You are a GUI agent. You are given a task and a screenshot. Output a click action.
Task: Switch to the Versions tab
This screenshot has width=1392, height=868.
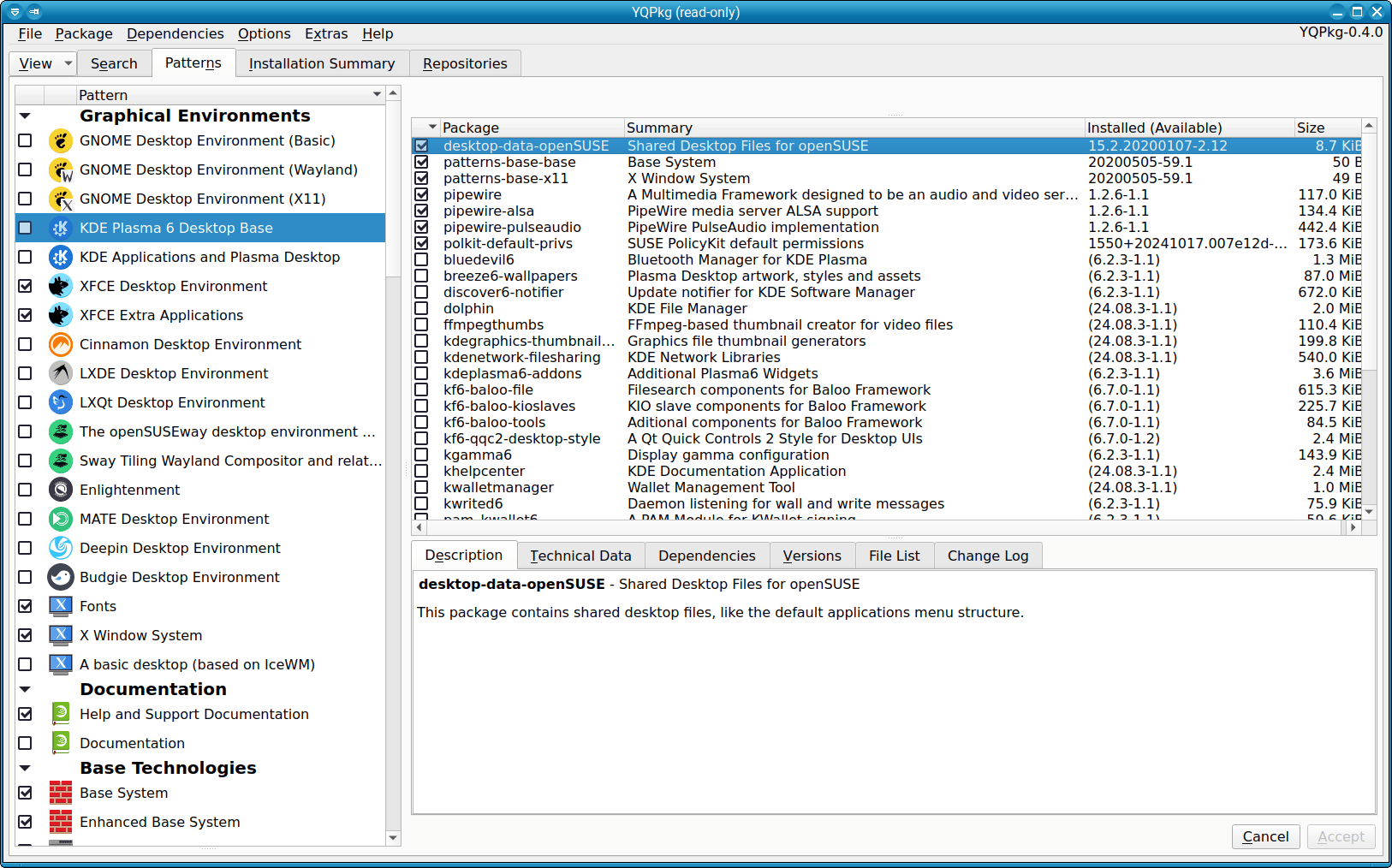(812, 556)
